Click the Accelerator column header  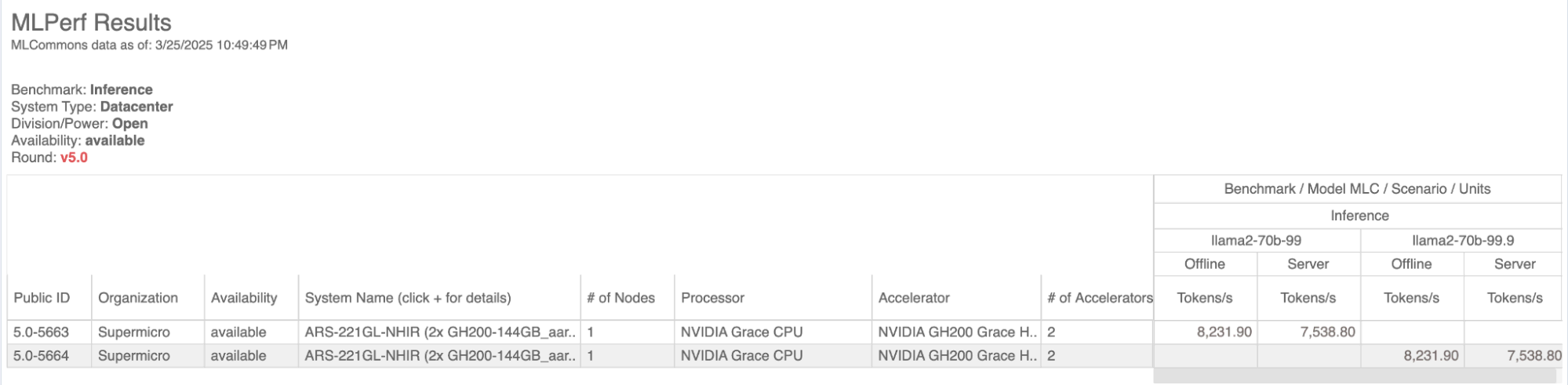click(914, 298)
